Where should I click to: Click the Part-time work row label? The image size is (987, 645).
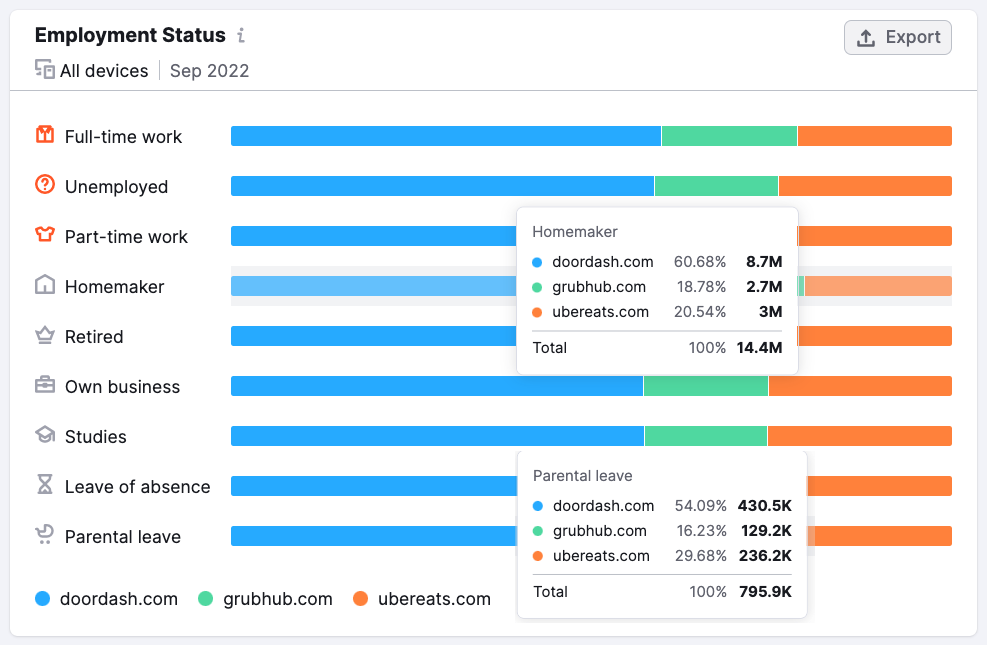[127, 237]
